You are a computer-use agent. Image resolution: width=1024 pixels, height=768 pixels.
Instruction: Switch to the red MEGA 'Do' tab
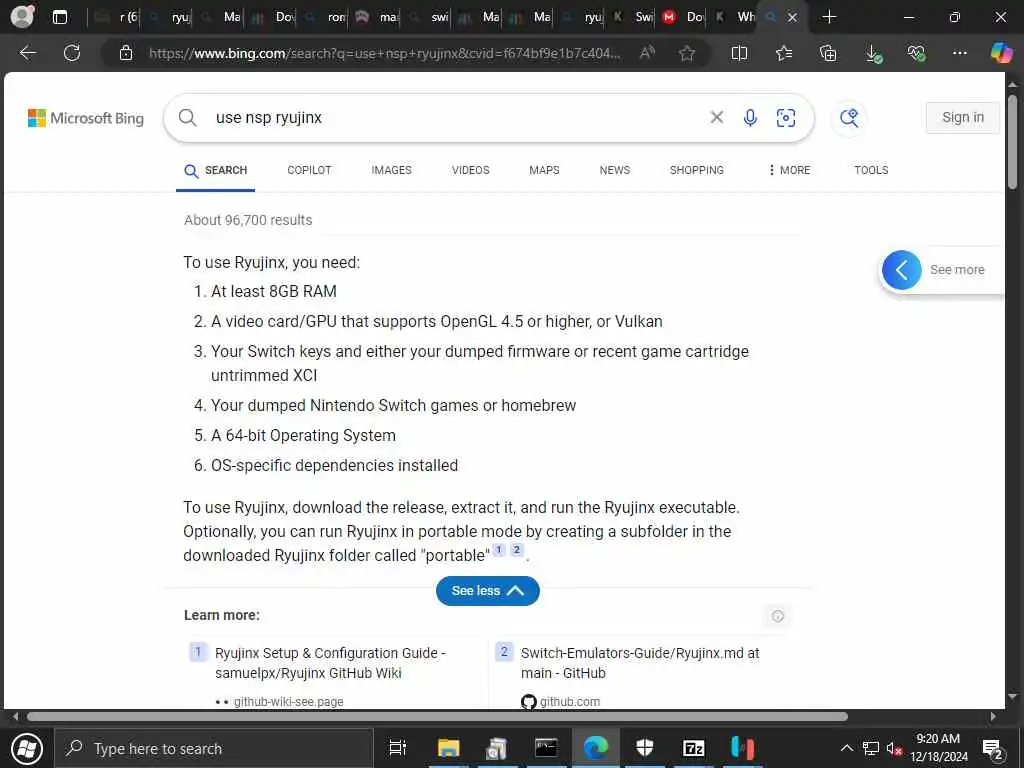(x=682, y=17)
